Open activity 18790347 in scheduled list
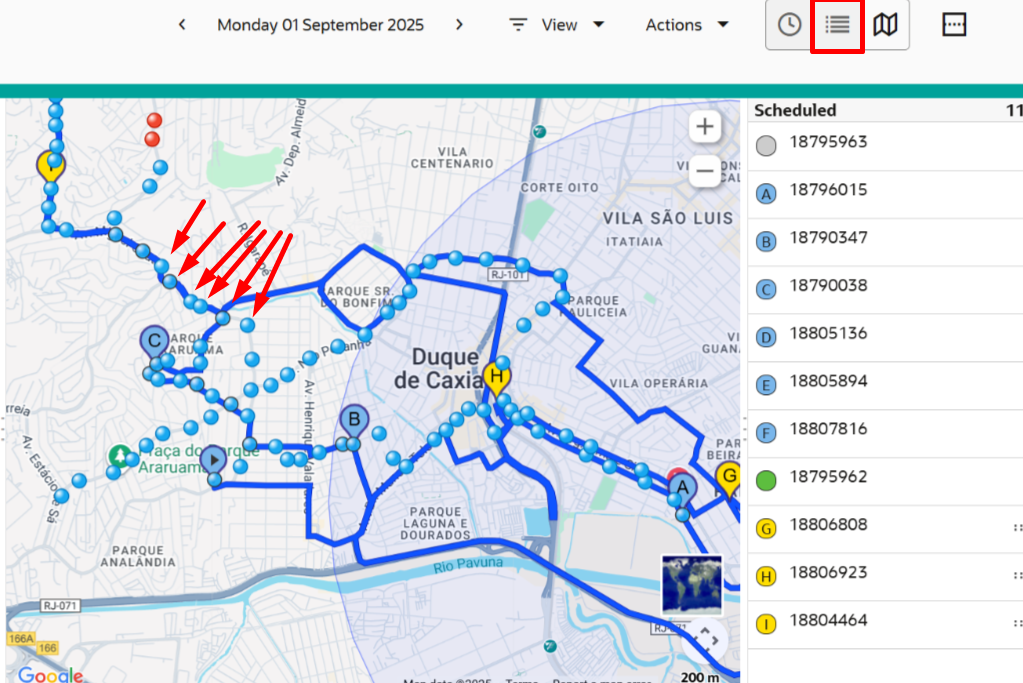Viewport: 1023px width, 683px height. pyautogui.click(x=885, y=242)
